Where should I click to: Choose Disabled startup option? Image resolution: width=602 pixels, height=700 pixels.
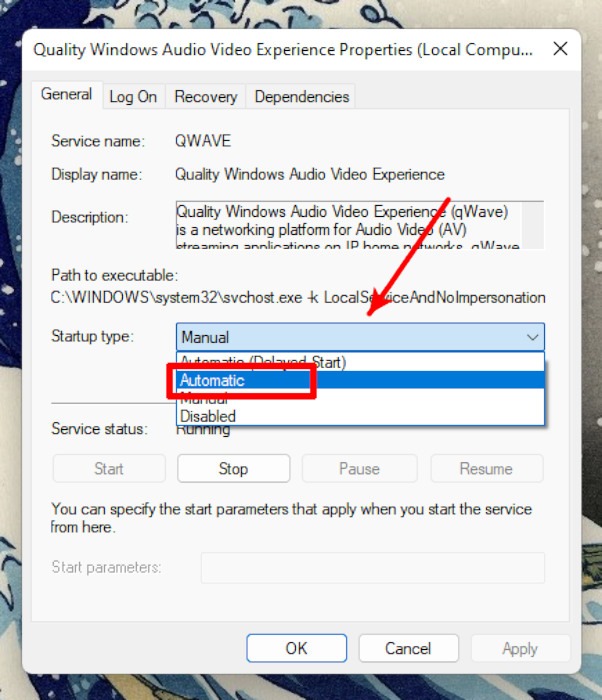(x=360, y=416)
